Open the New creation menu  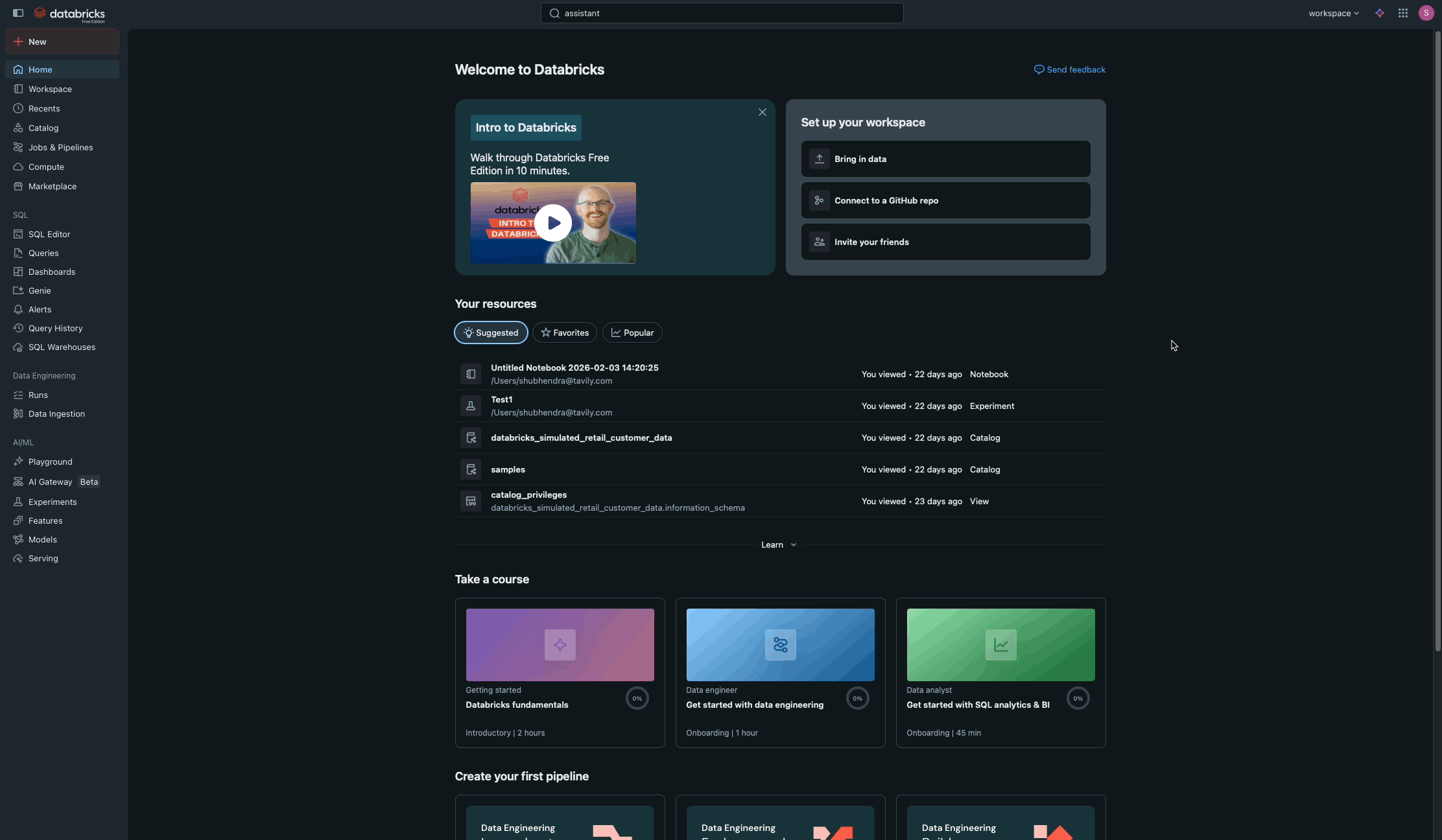click(62, 41)
